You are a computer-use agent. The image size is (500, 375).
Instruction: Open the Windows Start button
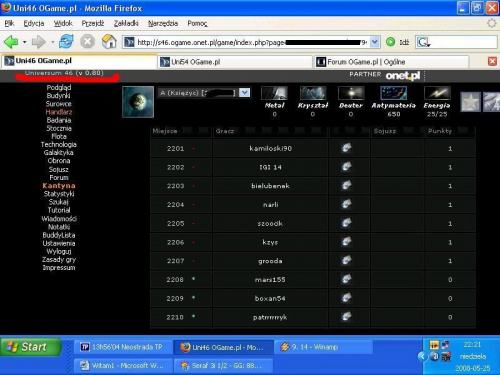31,347
